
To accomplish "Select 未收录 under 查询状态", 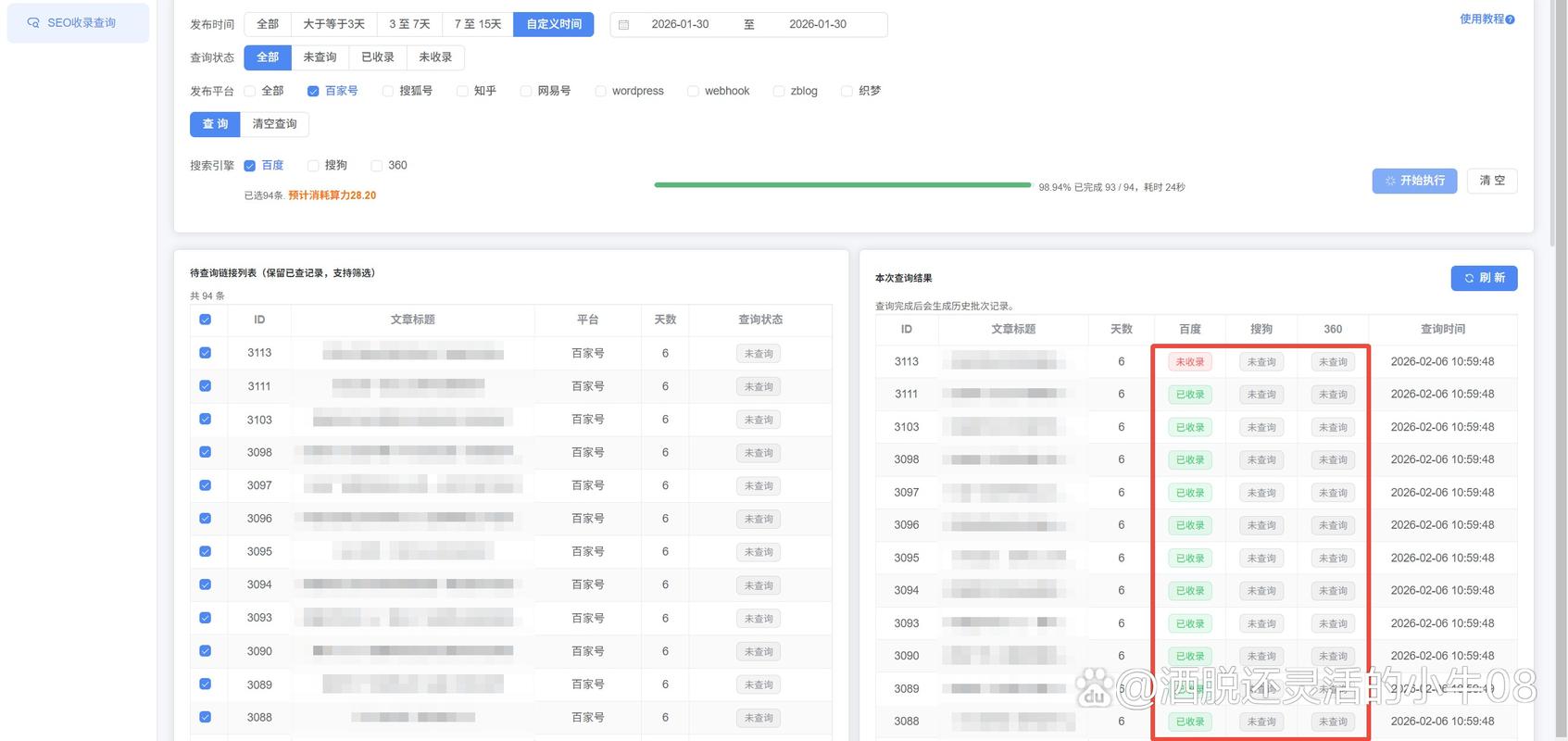I will point(435,57).
